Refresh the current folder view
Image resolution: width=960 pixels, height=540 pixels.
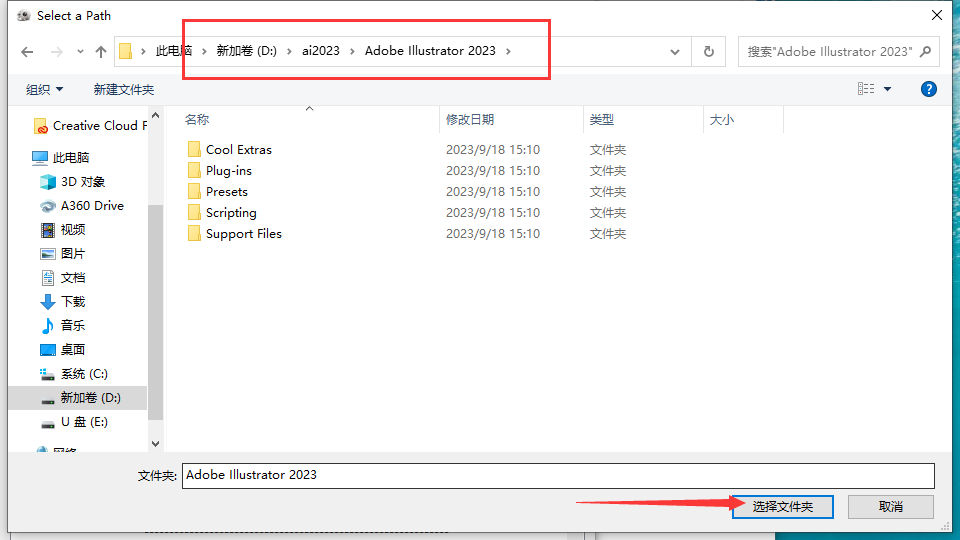[708, 51]
